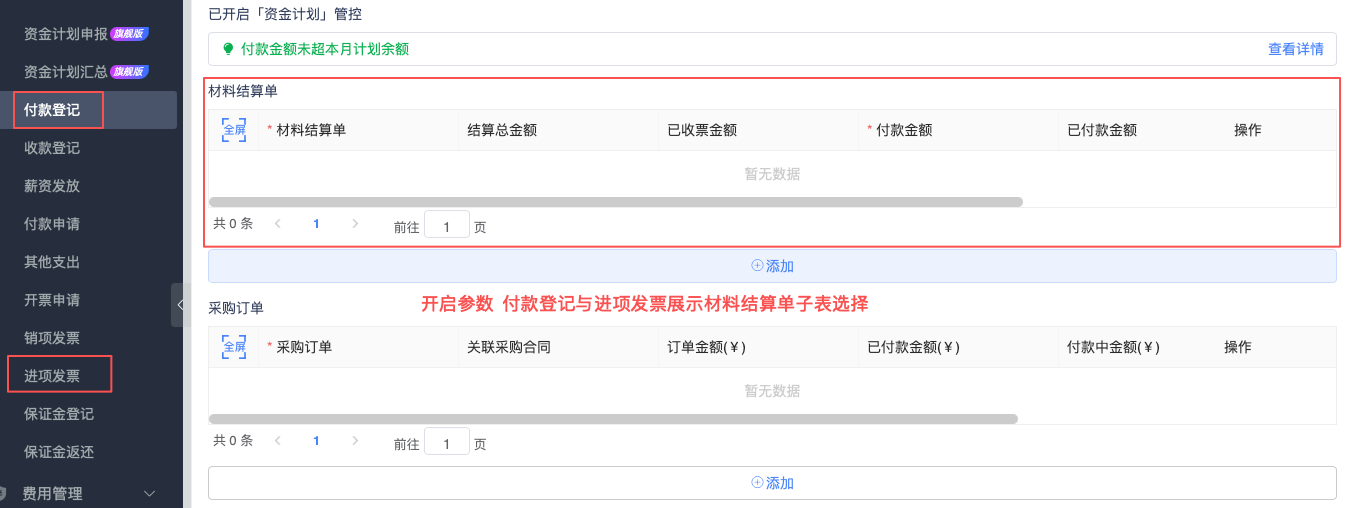Click horizontal scrollbar of 材料结算单 table
1351x508 pixels.
tap(615, 202)
